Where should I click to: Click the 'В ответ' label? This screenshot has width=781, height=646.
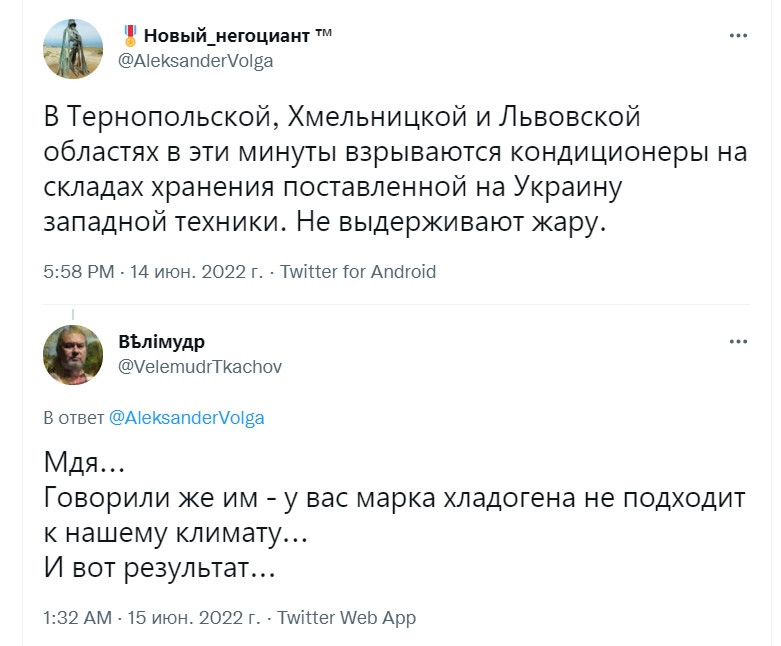[73, 418]
